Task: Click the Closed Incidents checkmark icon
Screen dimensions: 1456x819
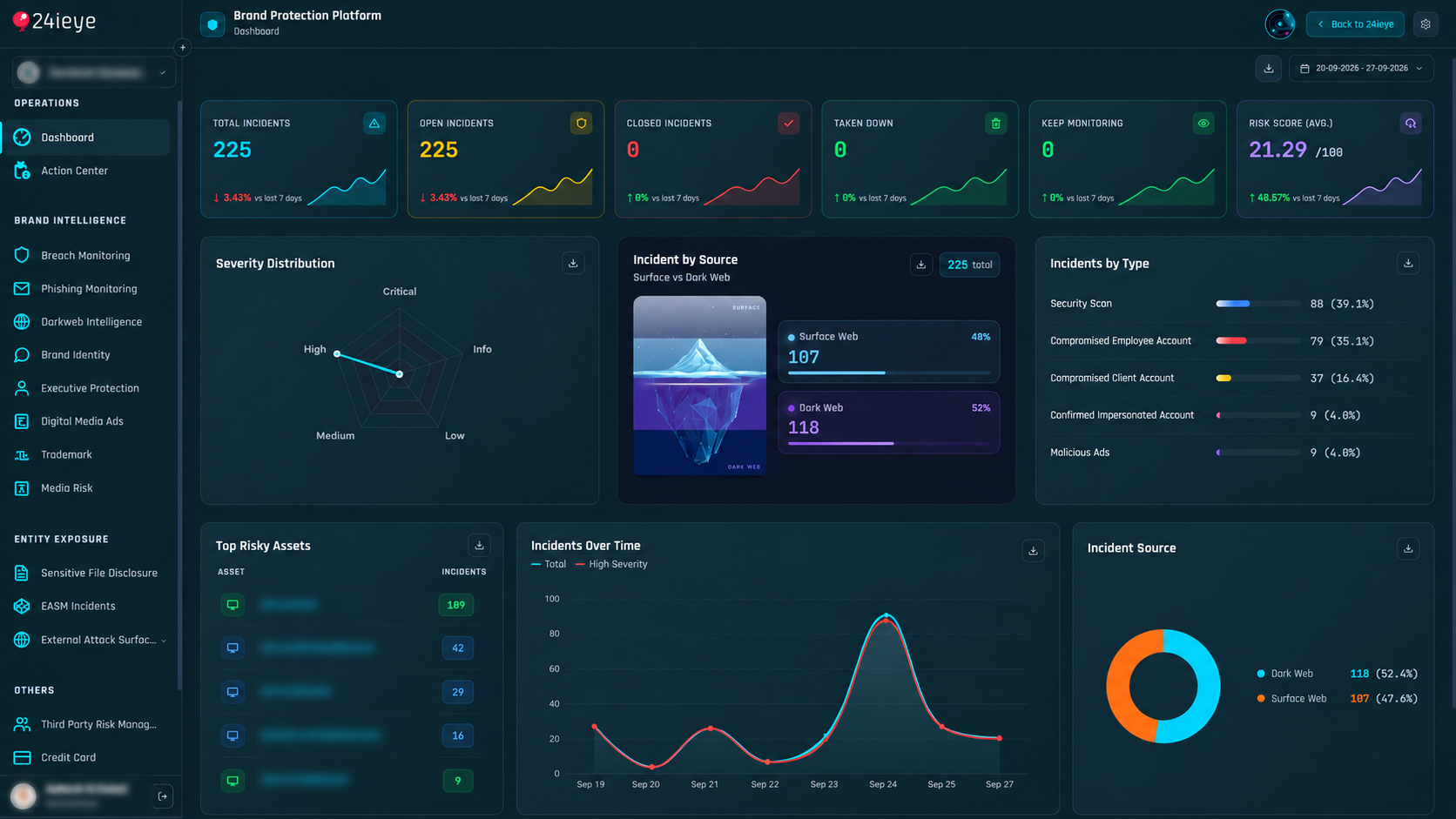Action: click(x=788, y=124)
